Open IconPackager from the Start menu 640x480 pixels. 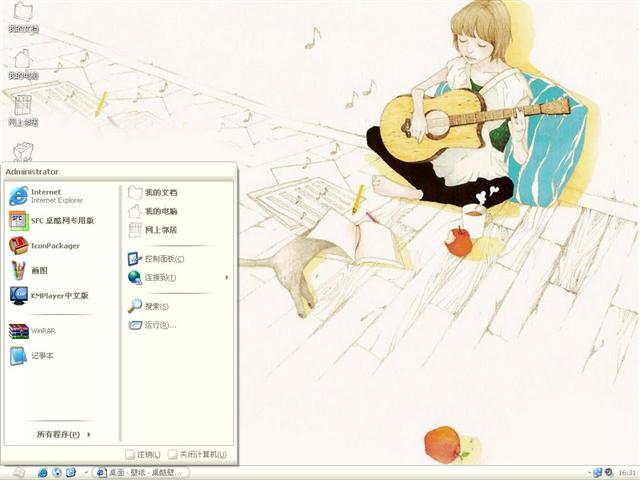[62, 246]
